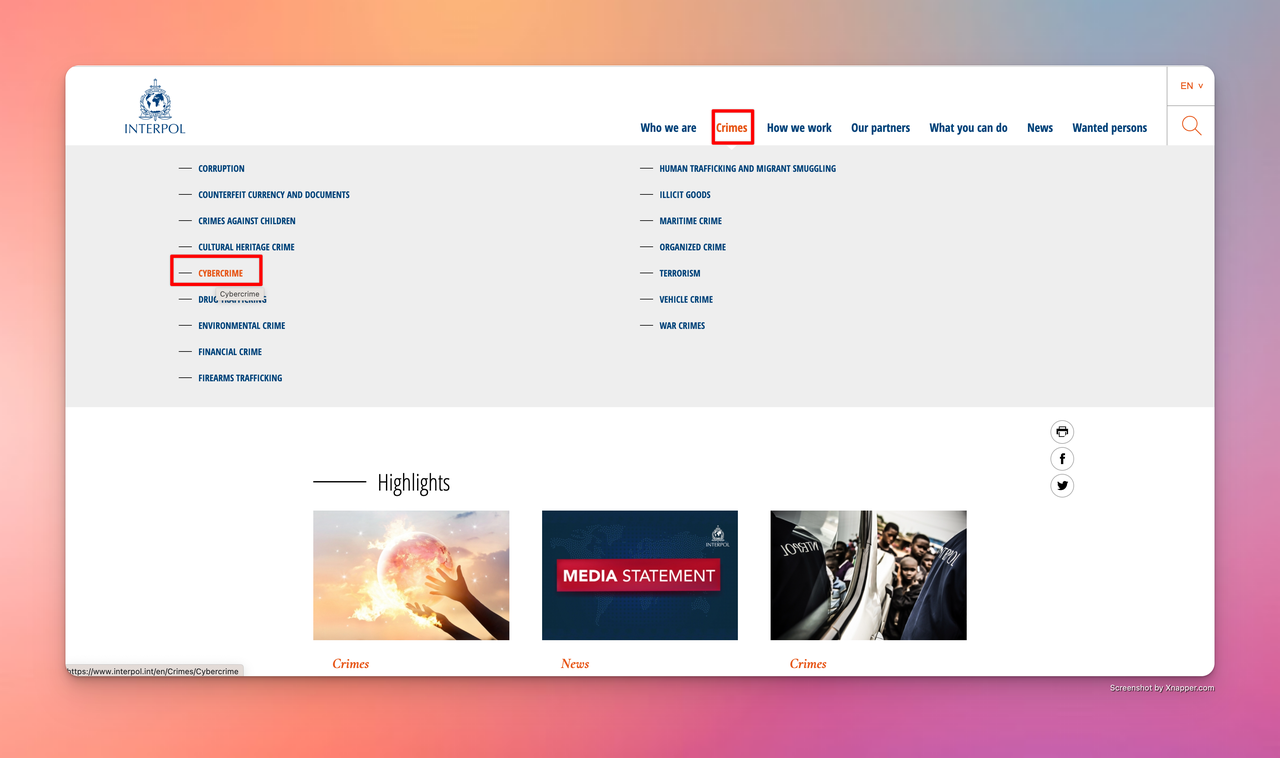This screenshot has width=1280, height=758.
Task: Click the INTERPOL logo
Action: click(155, 107)
